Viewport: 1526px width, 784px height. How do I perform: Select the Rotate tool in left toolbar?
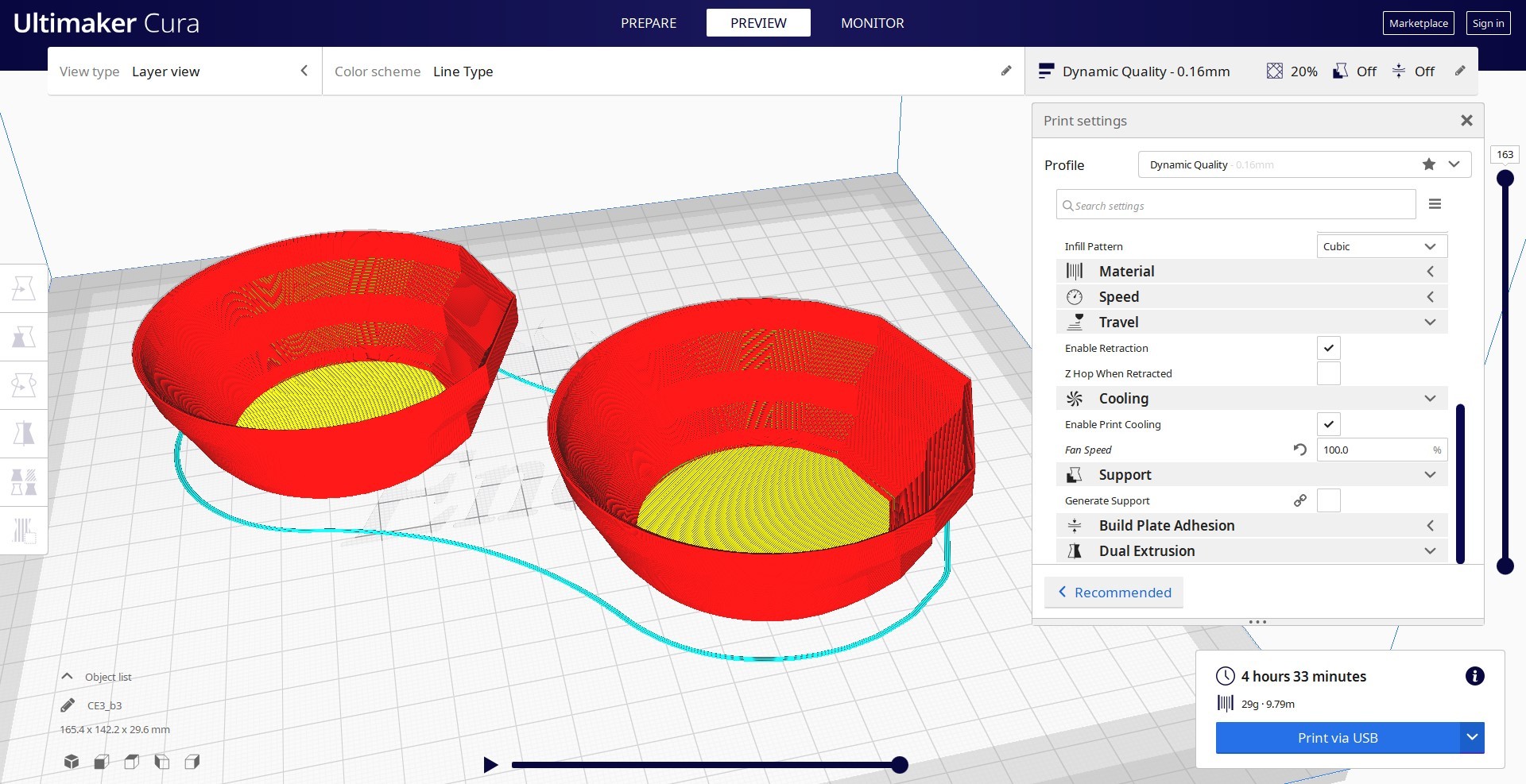(x=24, y=385)
